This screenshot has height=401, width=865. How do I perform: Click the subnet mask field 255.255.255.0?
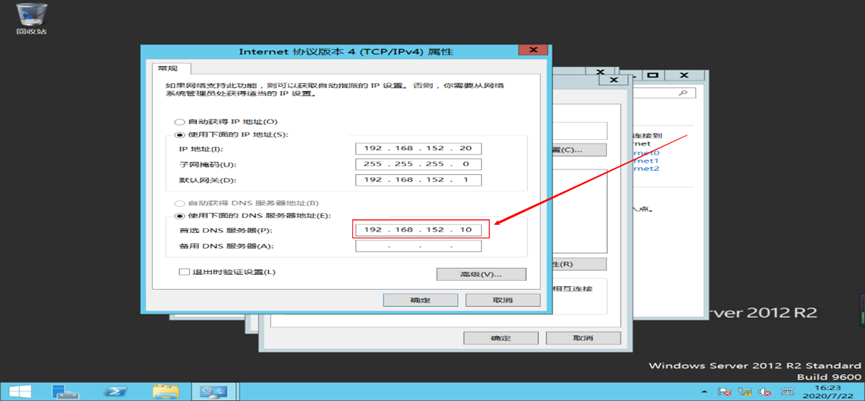pos(418,164)
